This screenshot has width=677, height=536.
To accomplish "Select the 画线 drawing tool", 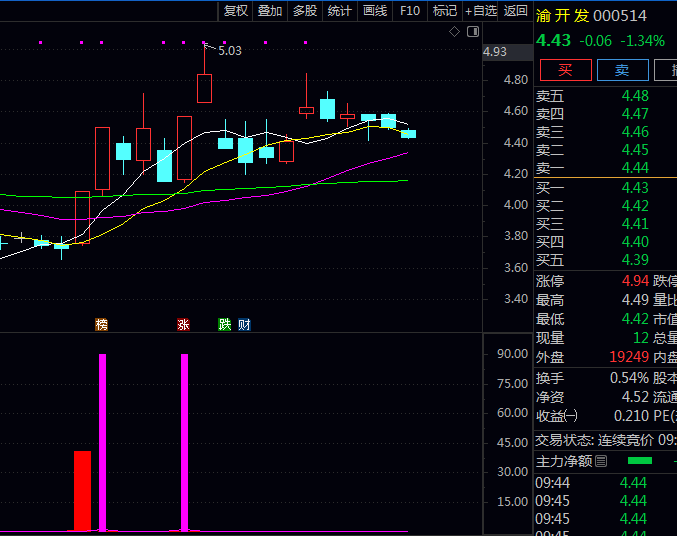I will tap(375, 11).
